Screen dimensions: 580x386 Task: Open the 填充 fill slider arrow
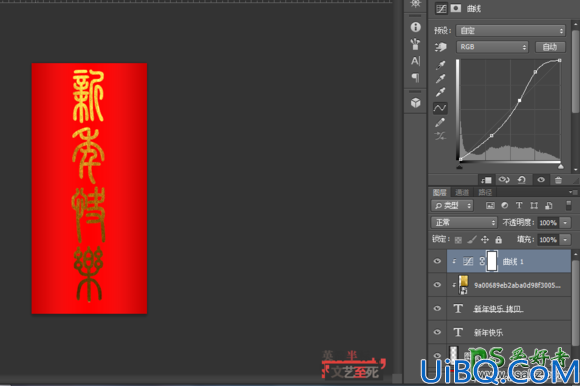[x=565, y=240]
